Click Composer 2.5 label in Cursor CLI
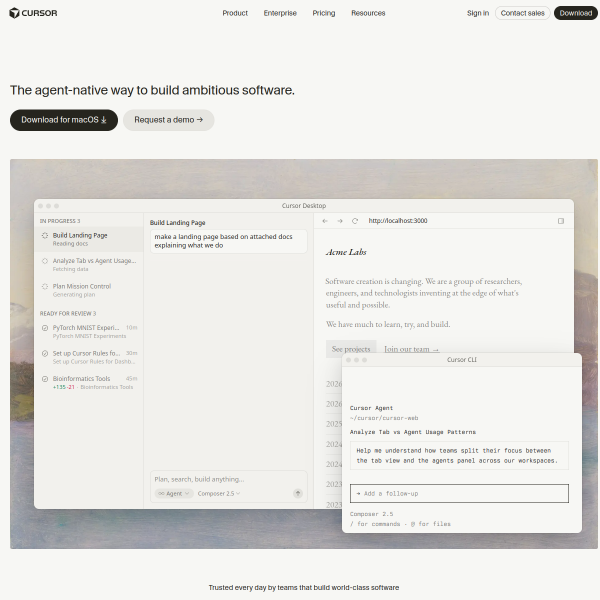 372,514
